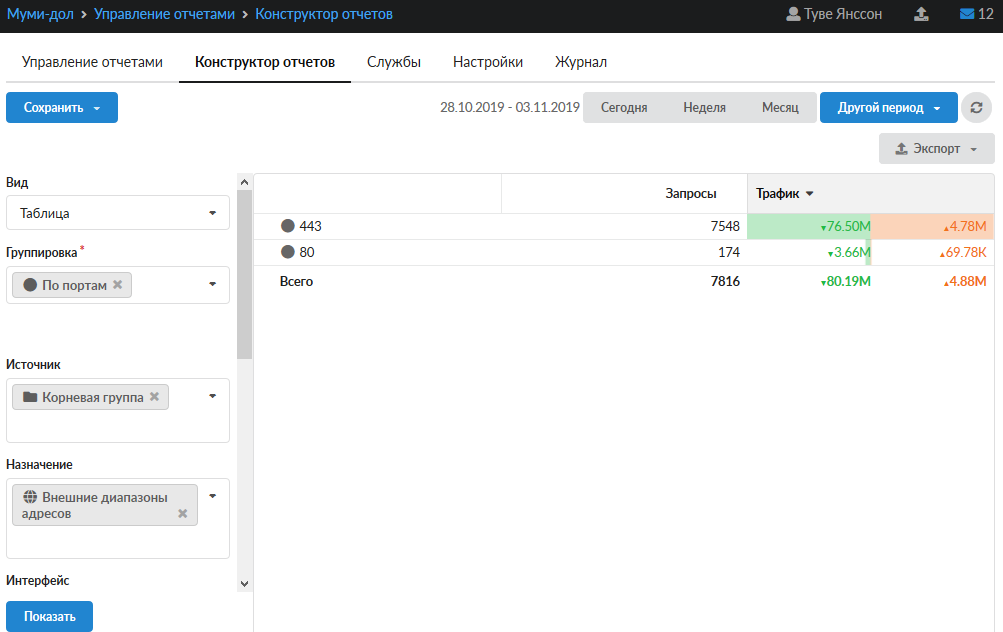Screen dimensions: 1003x632
Task: Open the Другой период dropdown
Action: 888,108
